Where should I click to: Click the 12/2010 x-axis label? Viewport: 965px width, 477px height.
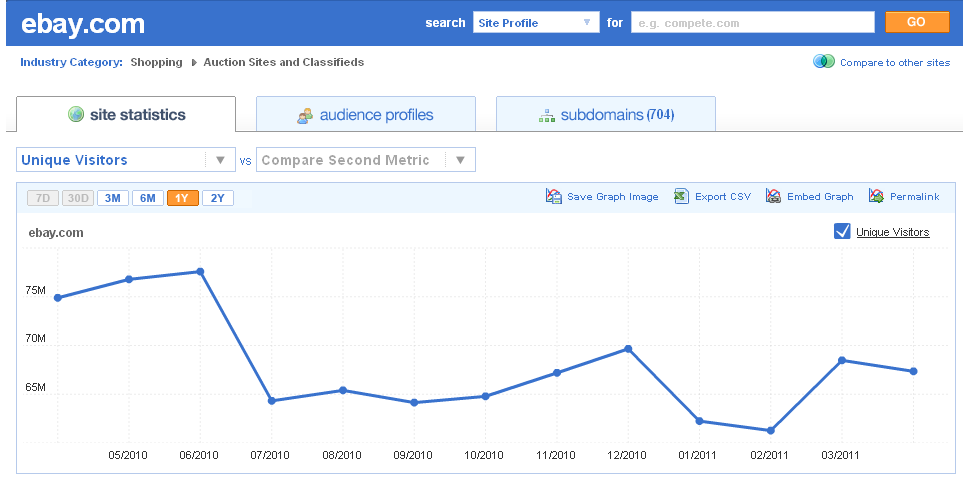pos(627,455)
